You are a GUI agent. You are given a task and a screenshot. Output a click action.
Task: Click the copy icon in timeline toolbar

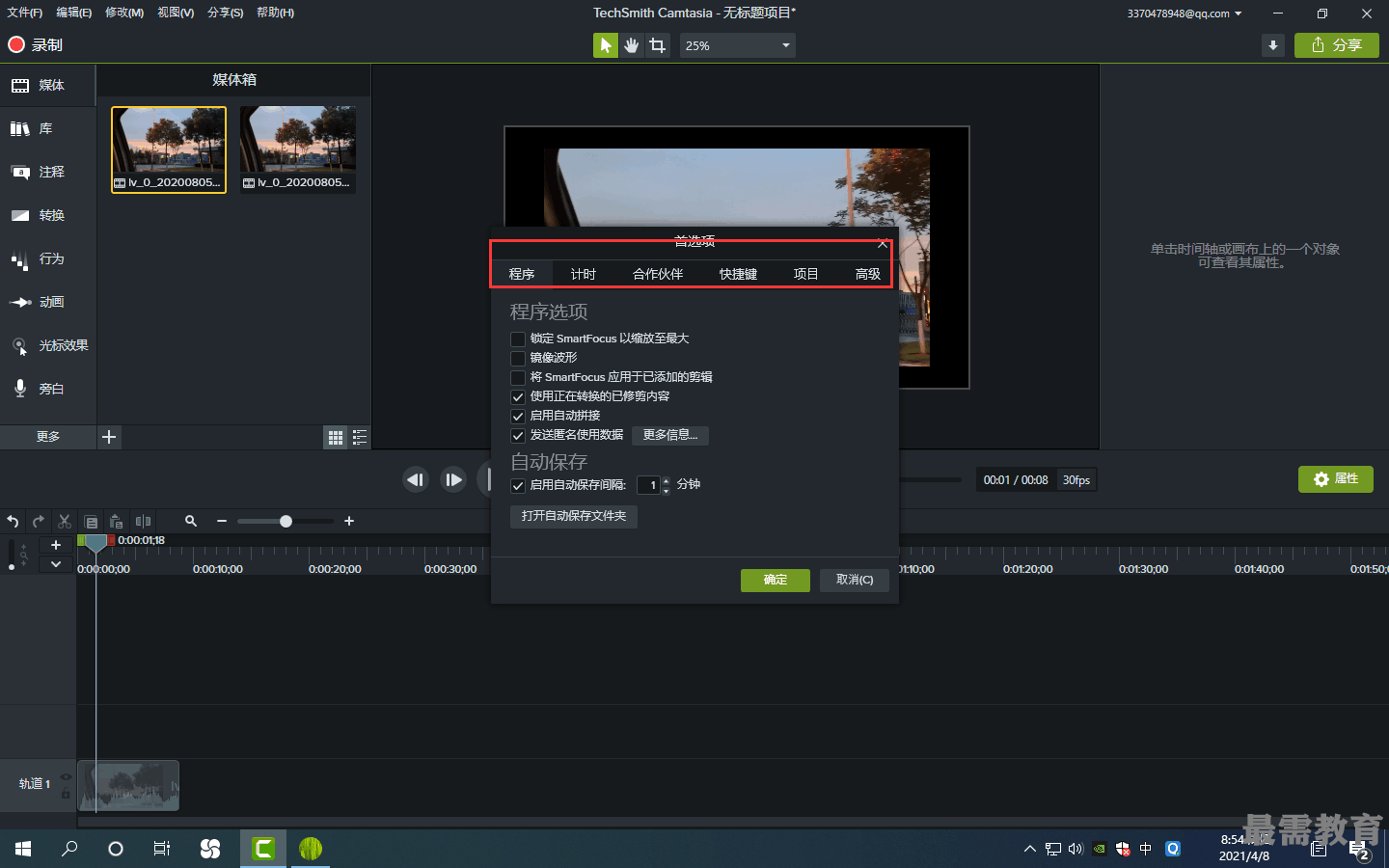91,522
